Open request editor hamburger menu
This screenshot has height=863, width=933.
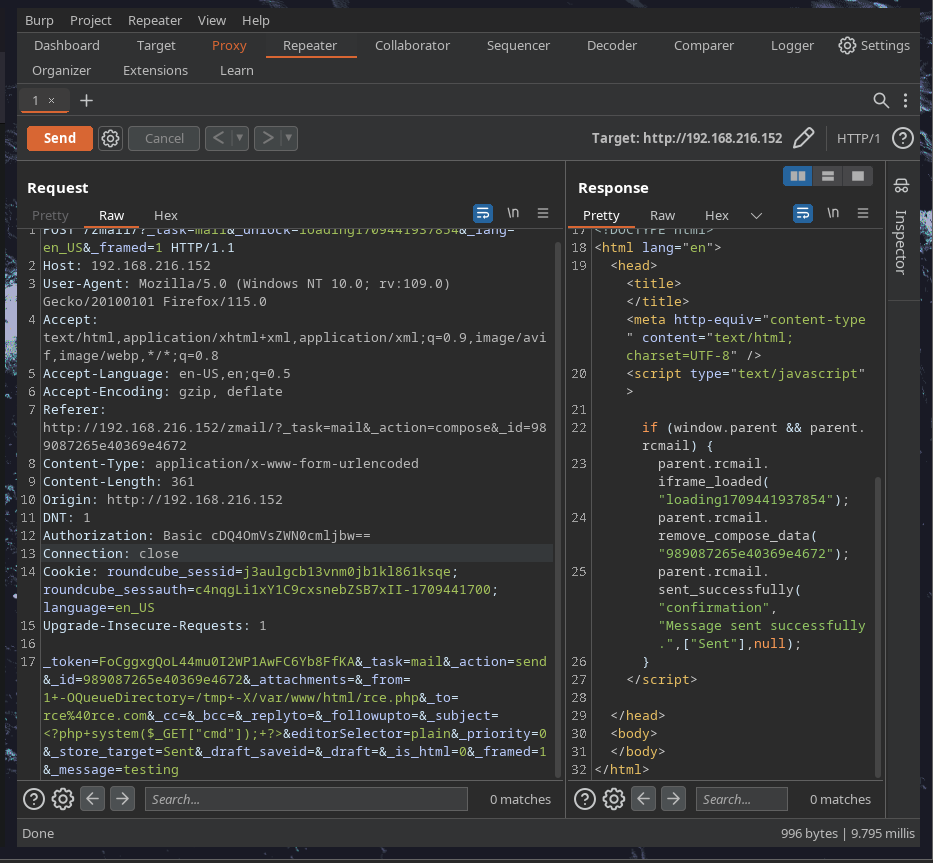(543, 213)
